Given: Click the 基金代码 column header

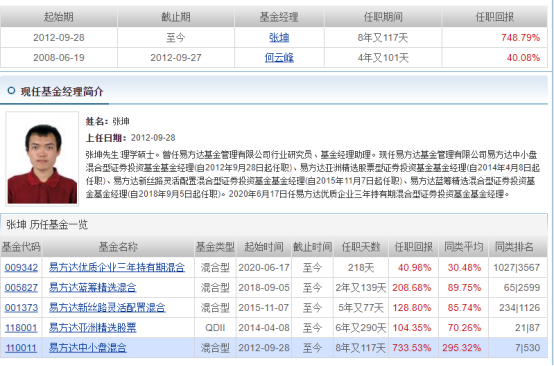Looking at the screenshot, I should tap(21, 247).
